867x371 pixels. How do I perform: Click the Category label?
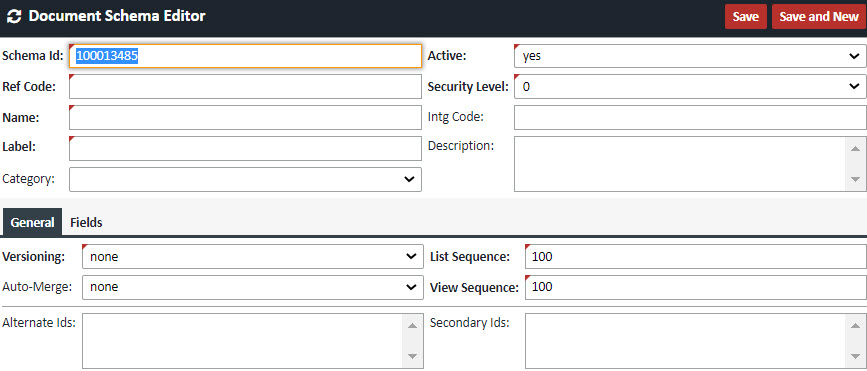(x=28, y=179)
